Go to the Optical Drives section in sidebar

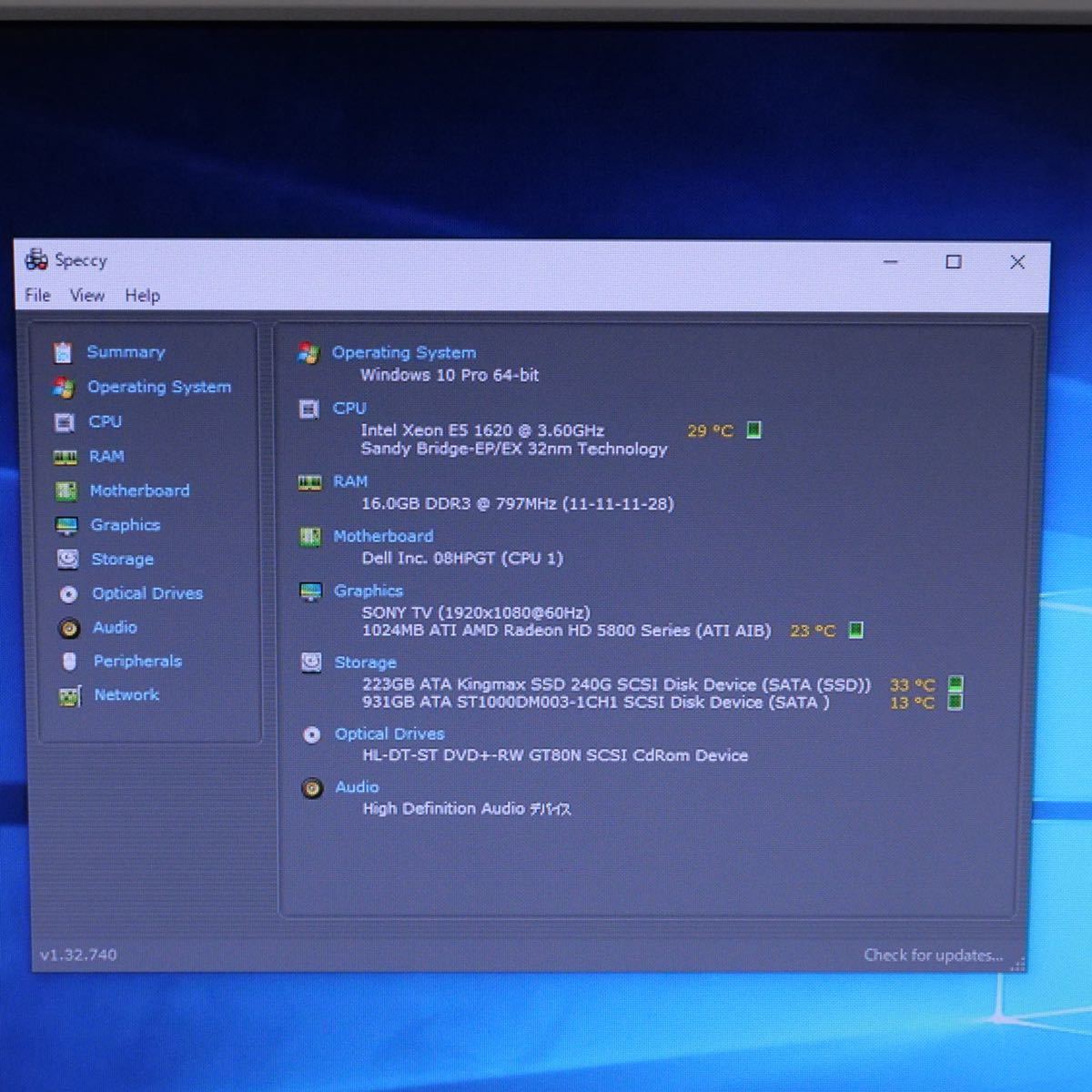coord(147,594)
